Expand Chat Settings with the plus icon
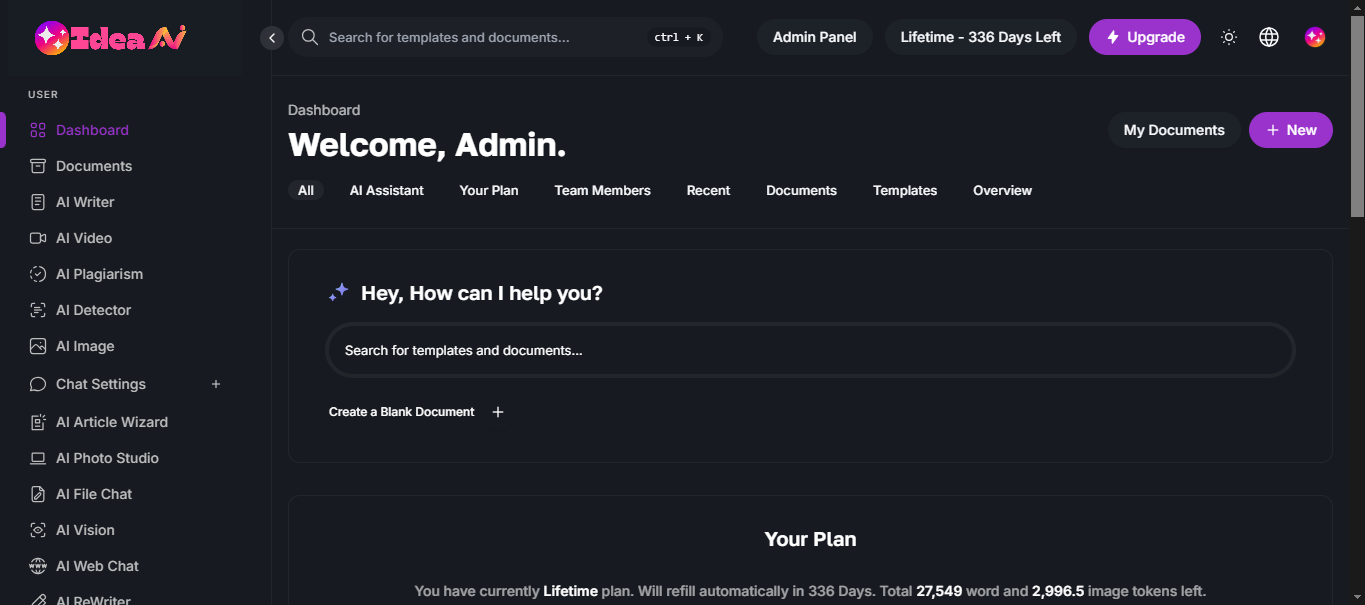 (216, 384)
